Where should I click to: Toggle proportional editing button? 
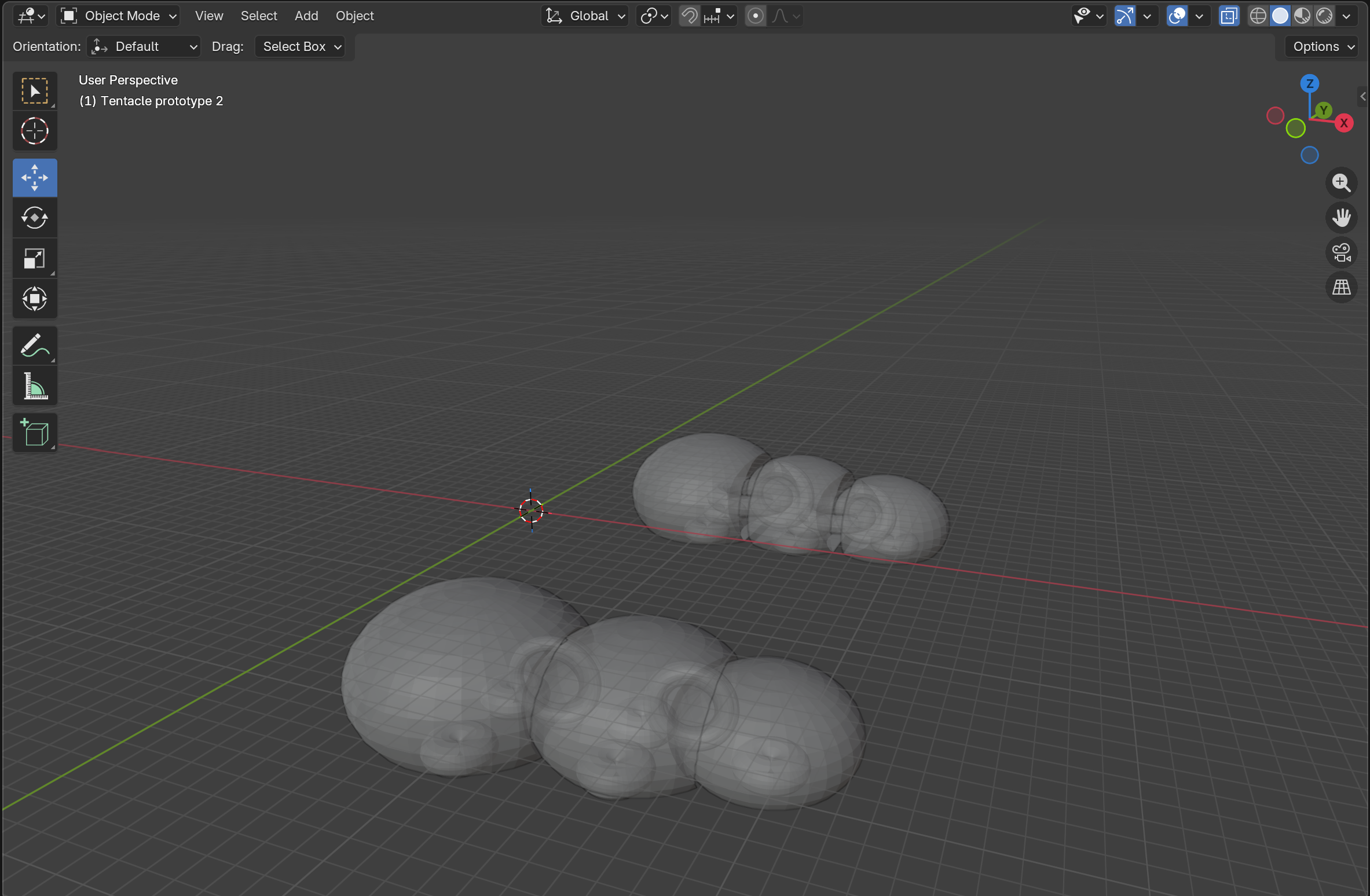coord(755,16)
